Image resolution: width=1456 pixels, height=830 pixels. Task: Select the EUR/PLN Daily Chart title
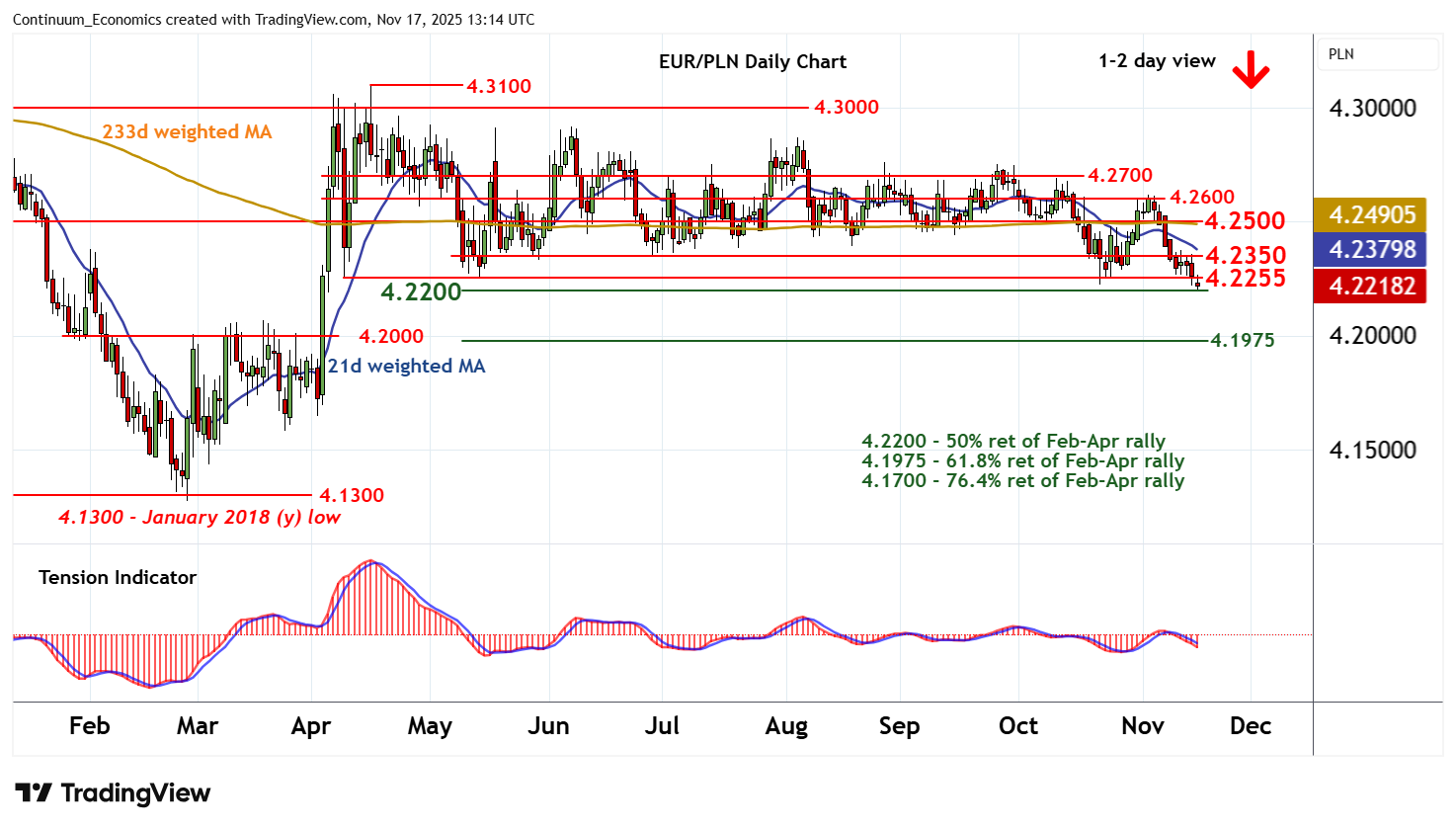(752, 61)
